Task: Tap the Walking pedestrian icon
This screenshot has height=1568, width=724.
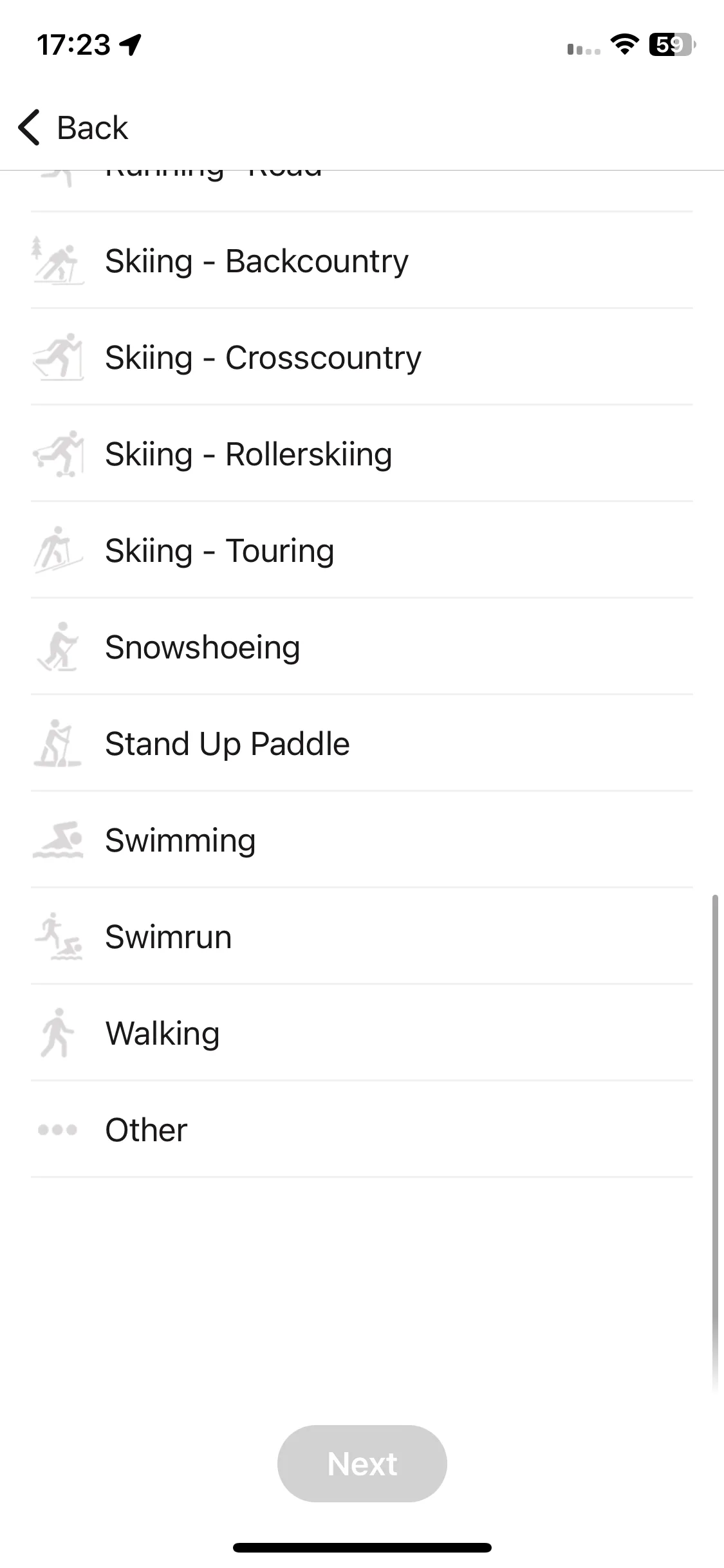Action: 58,1033
